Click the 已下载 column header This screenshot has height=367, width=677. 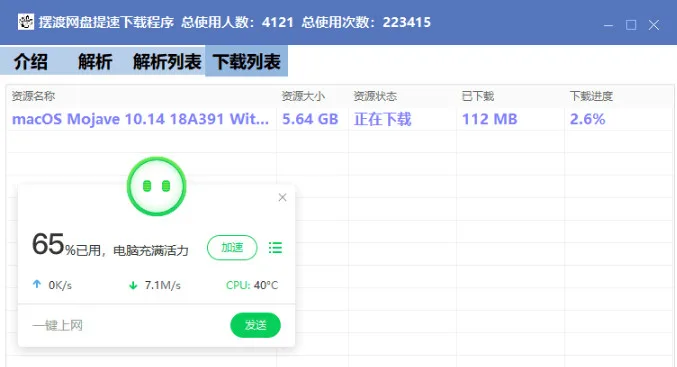pos(478,96)
